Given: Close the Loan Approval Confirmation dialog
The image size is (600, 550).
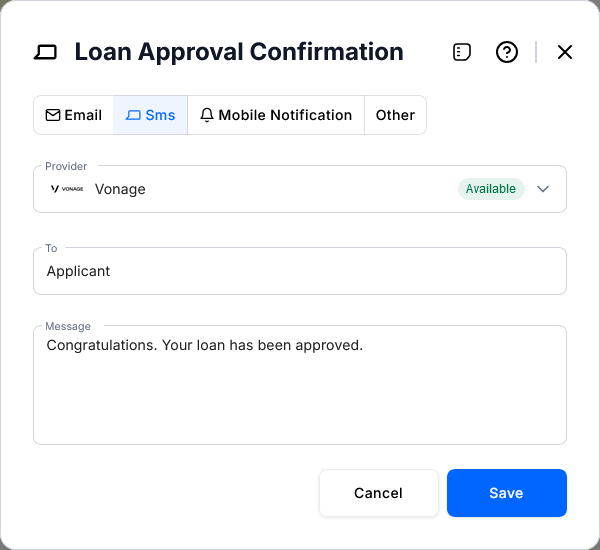Looking at the screenshot, I should coord(565,52).
